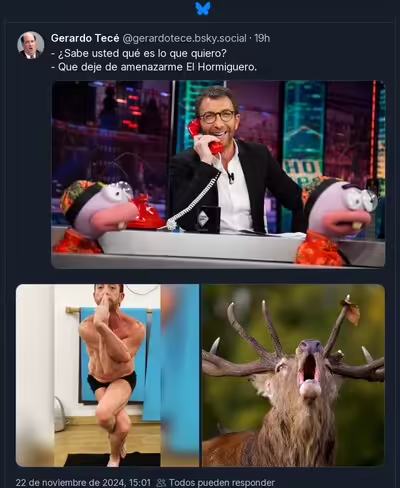The height and width of the screenshot is (488, 400).
Task: Click the host's glasses in the top photo
Action: coord(217,116)
